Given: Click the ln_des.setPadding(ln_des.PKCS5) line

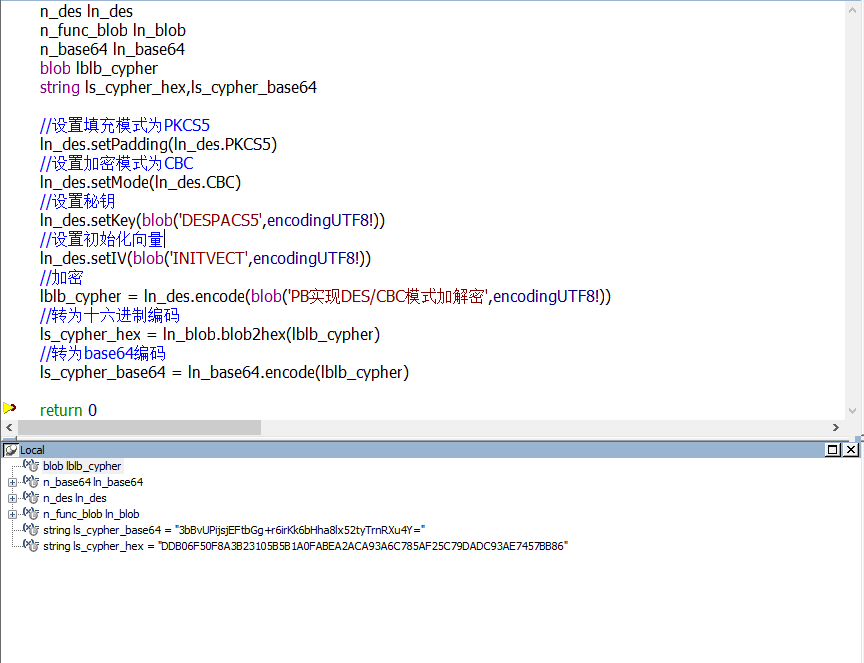Looking at the screenshot, I should click(158, 144).
